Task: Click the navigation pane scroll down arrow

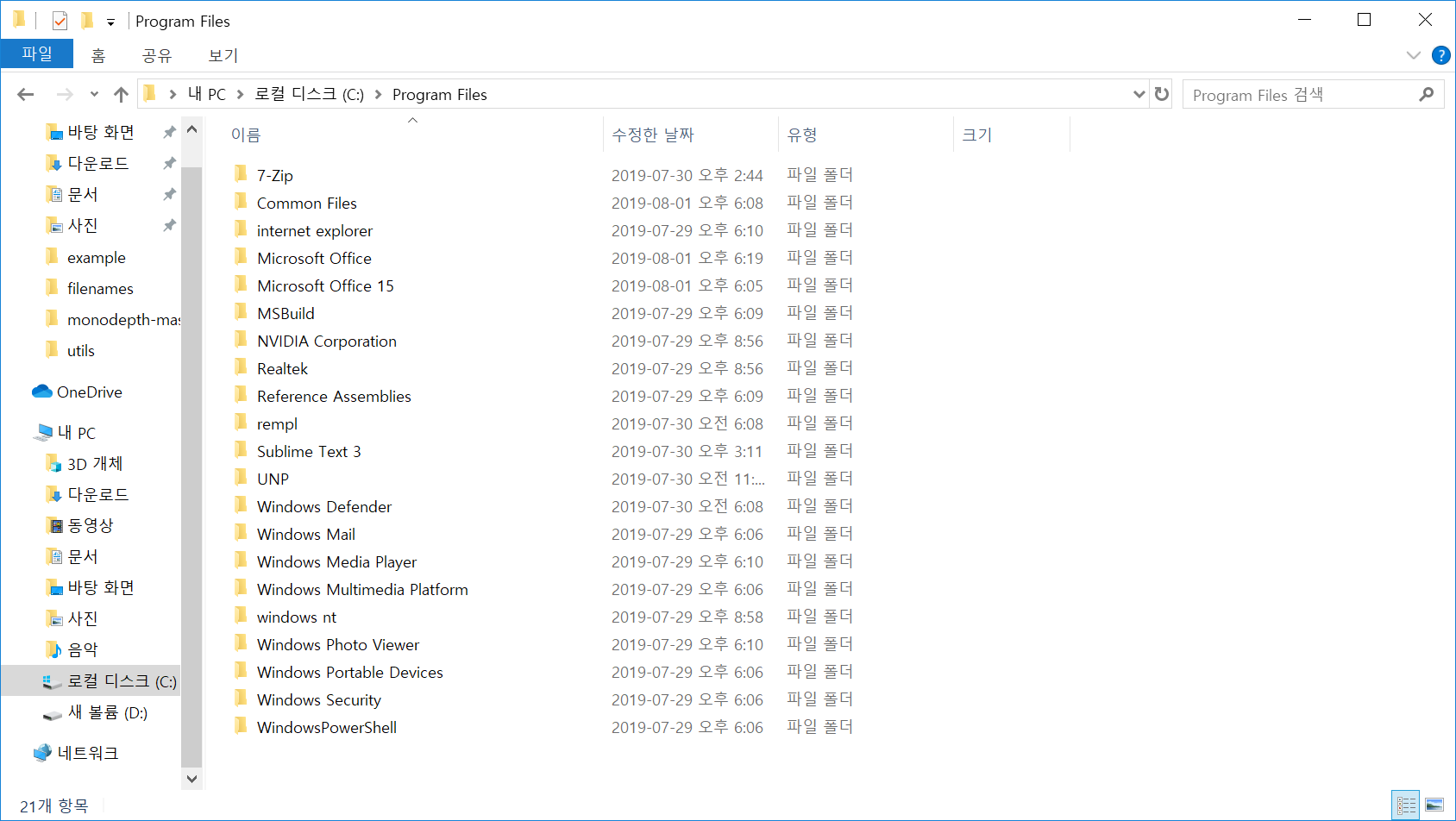Action: (x=191, y=778)
